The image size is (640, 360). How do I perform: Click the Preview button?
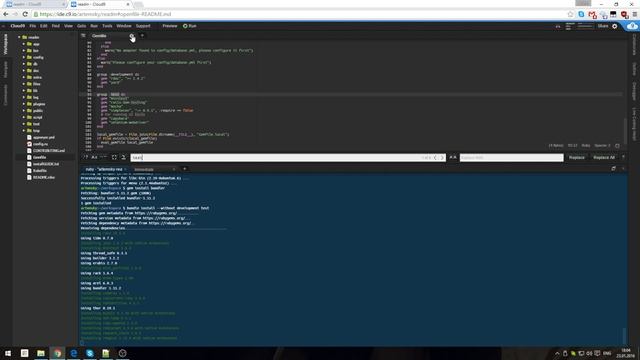(x=170, y=26)
